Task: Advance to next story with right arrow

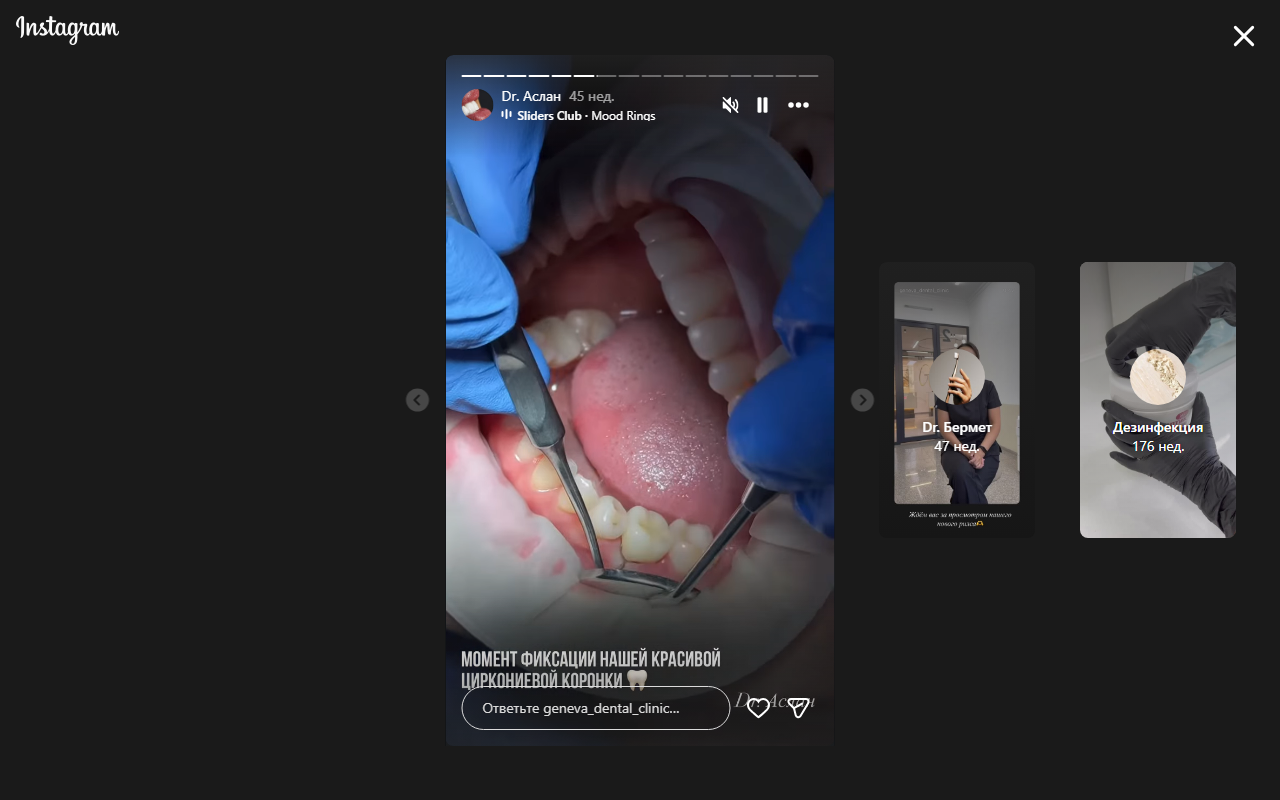Action: tap(862, 400)
